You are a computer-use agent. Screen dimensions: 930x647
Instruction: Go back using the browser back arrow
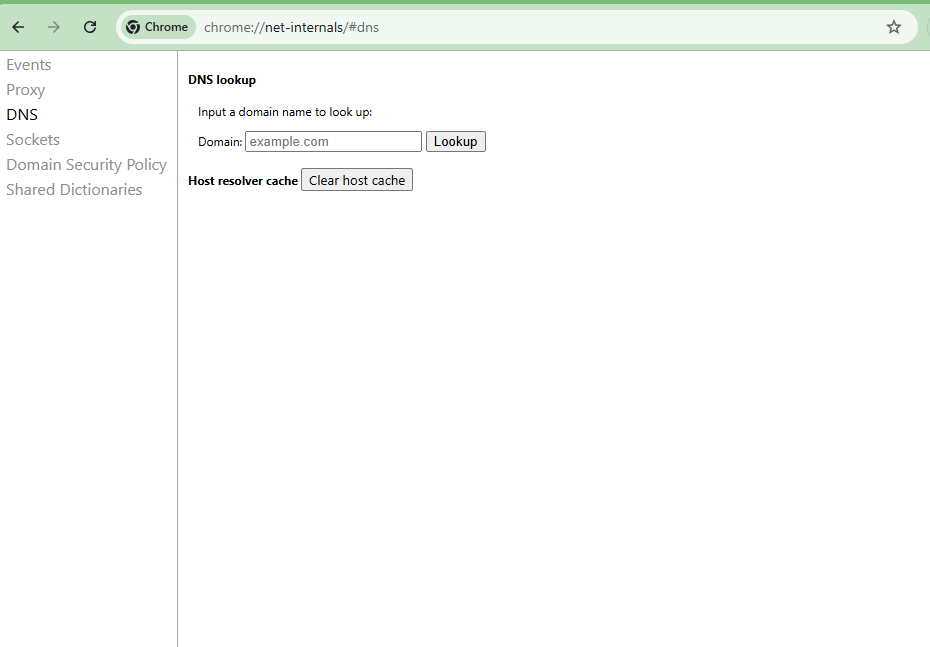(x=18, y=27)
